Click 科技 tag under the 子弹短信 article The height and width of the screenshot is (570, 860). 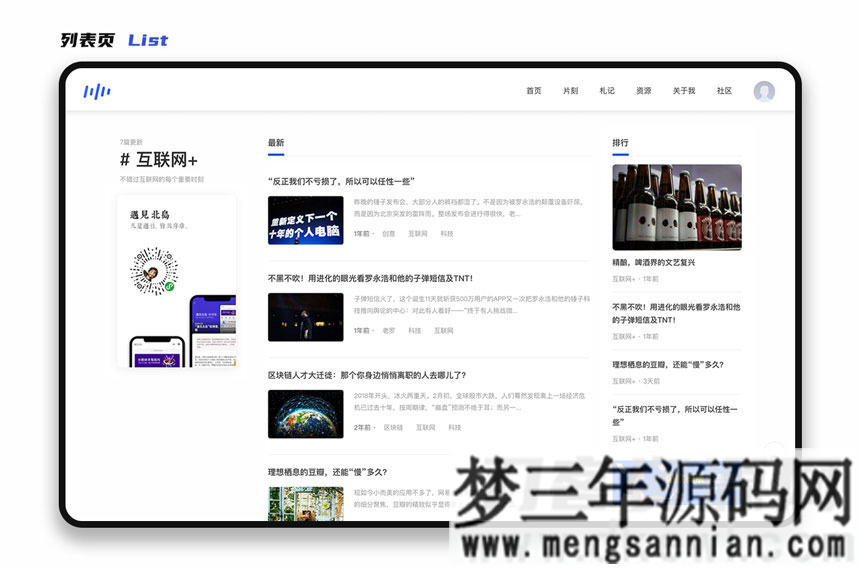[415, 331]
